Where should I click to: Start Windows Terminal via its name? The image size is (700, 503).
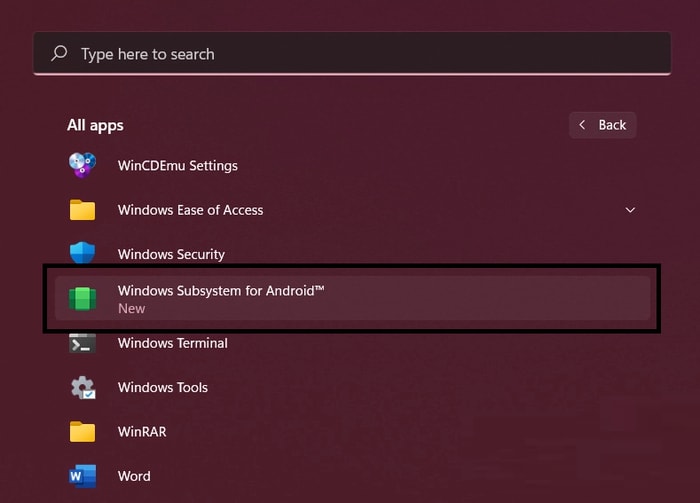click(172, 343)
